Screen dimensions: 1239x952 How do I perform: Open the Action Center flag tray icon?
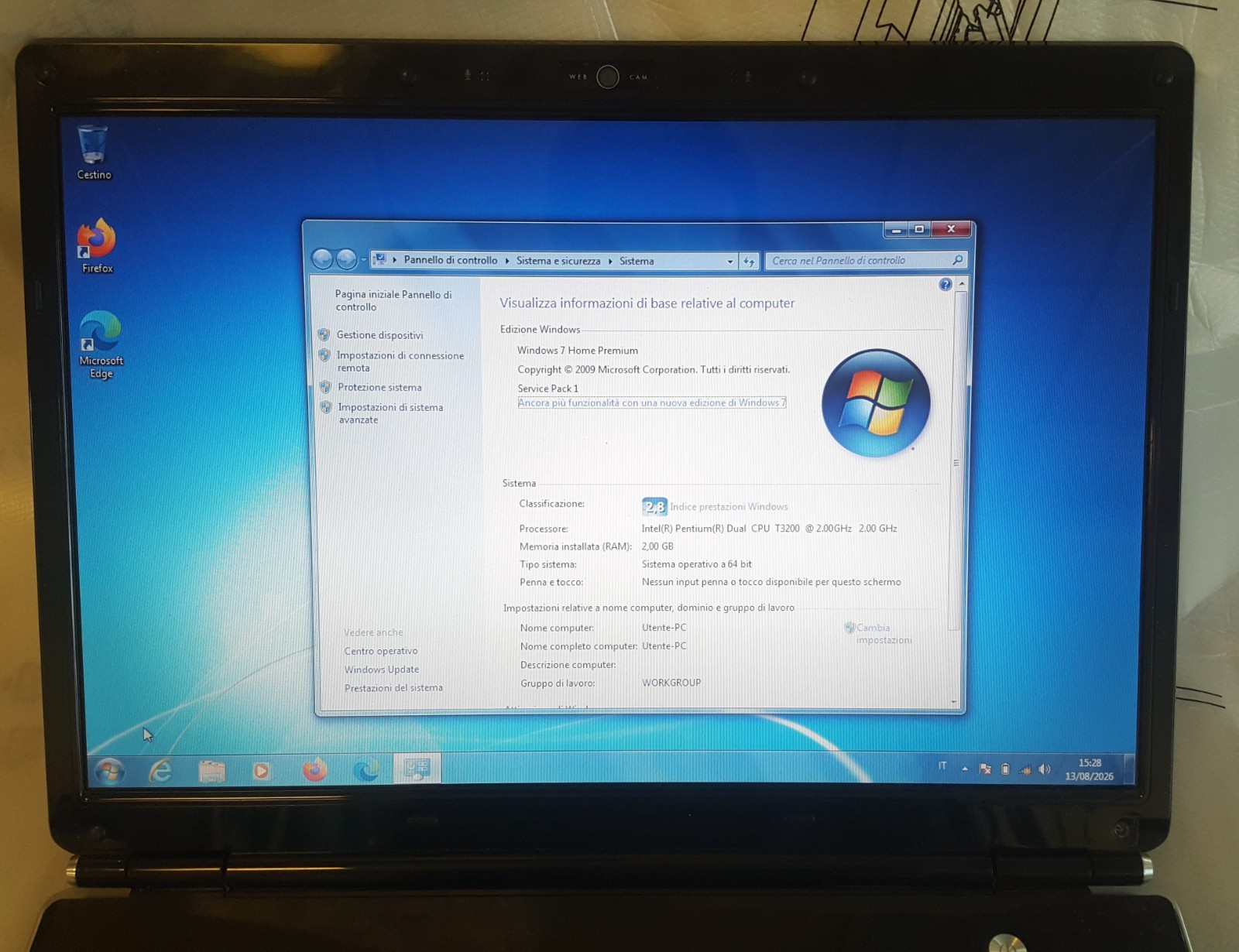[985, 769]
